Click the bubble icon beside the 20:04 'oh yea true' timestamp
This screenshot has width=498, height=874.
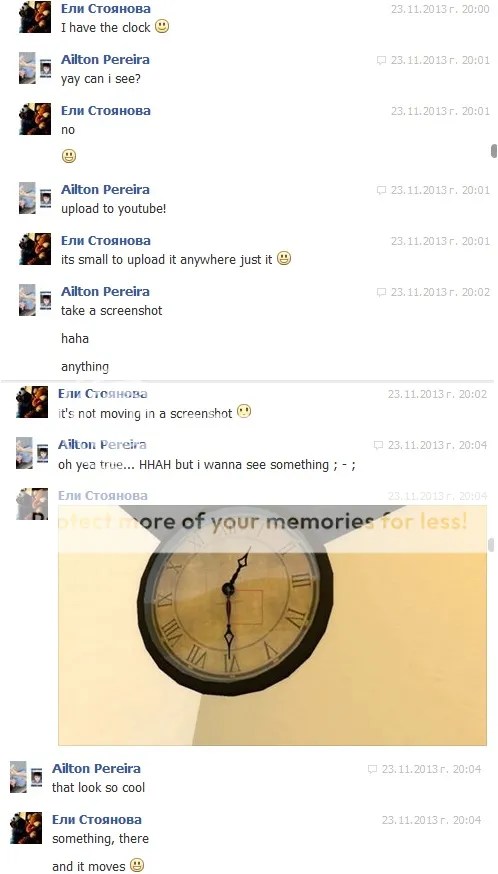click(x=379, y=445)
